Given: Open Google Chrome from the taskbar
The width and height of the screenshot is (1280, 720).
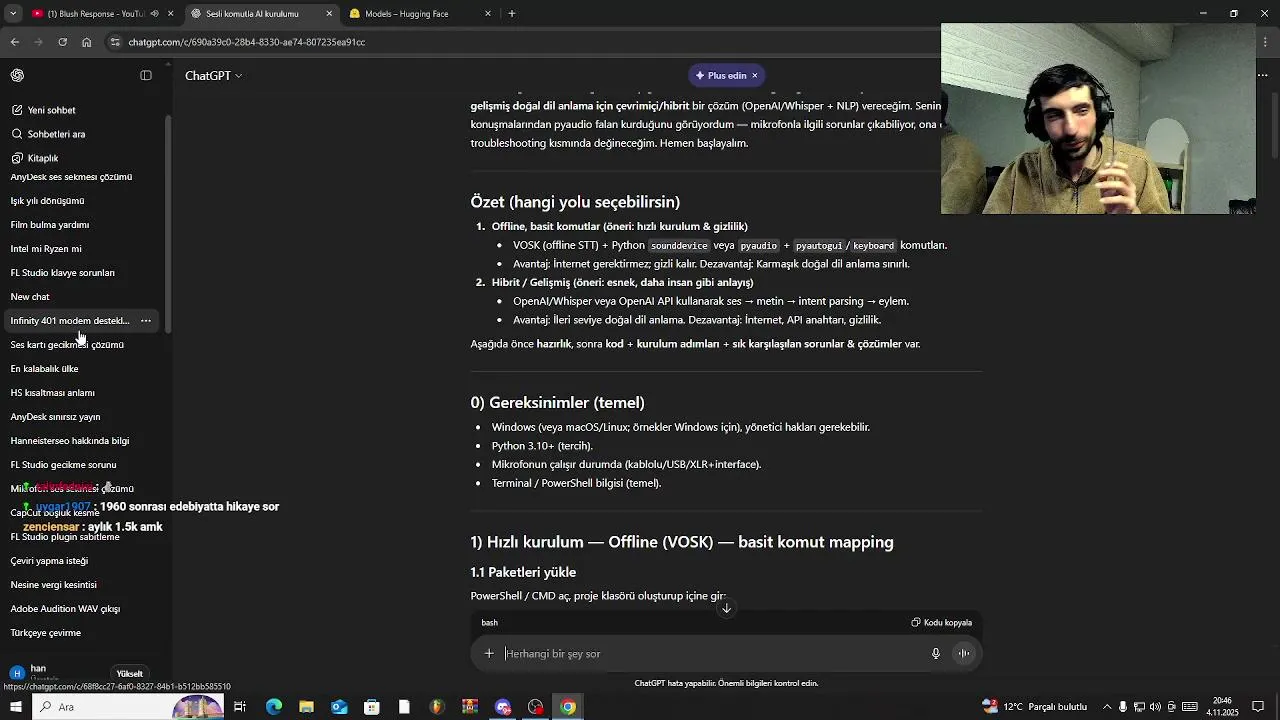Looking at the screenshot, I should pos(568,707).
